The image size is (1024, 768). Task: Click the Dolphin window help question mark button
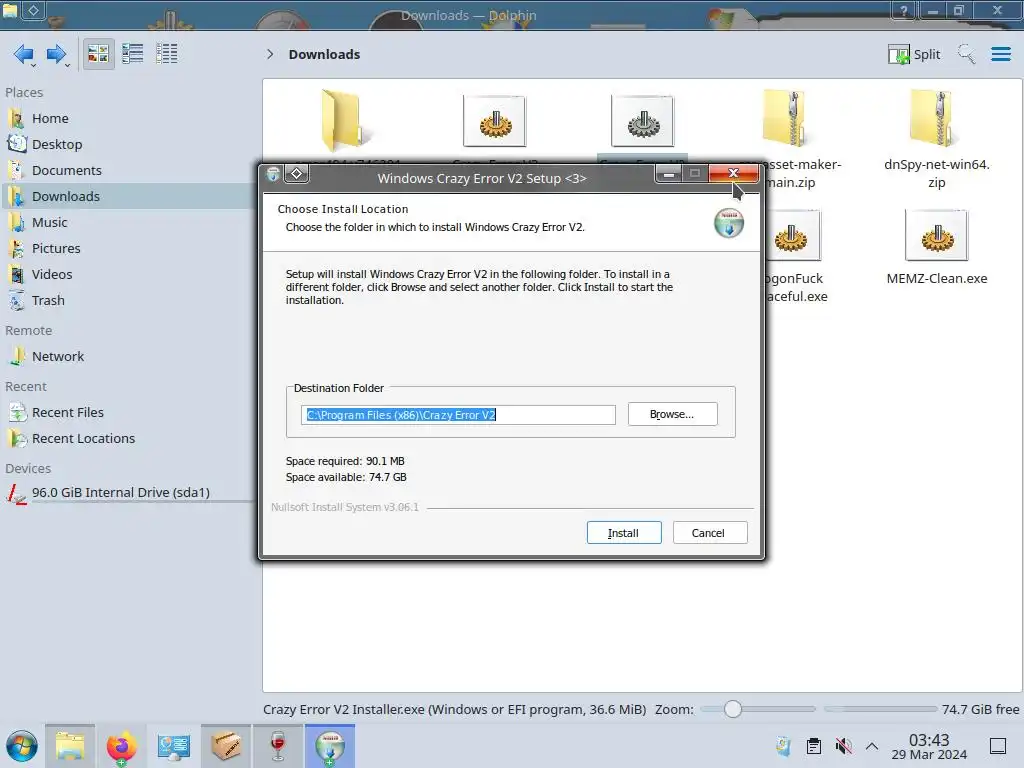(x=904, y=10)
